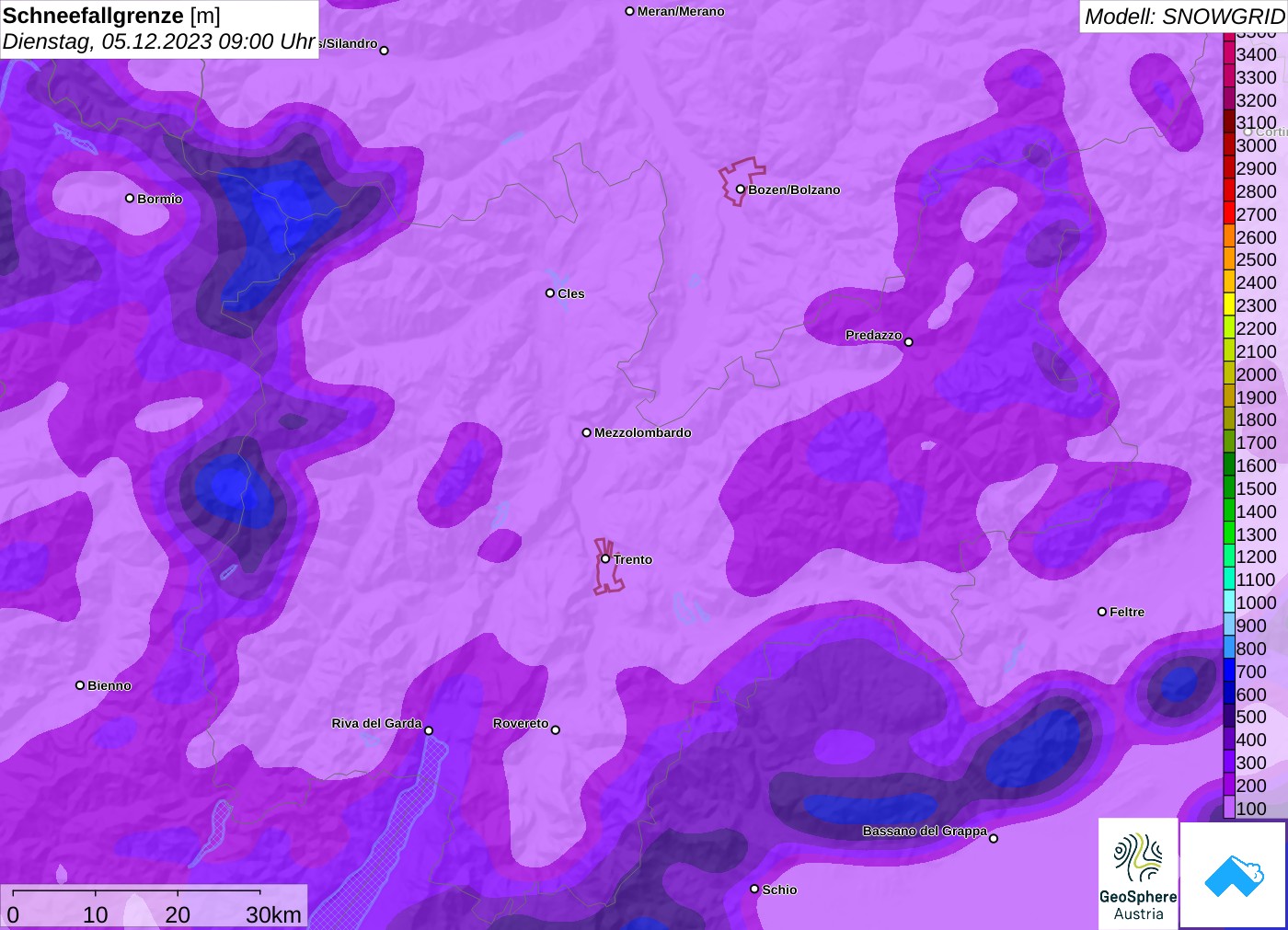This screenshot has width=1288, height=930.
Task: Open the GeoSphere Austria logo
Action: click(x=1138, y=873)
